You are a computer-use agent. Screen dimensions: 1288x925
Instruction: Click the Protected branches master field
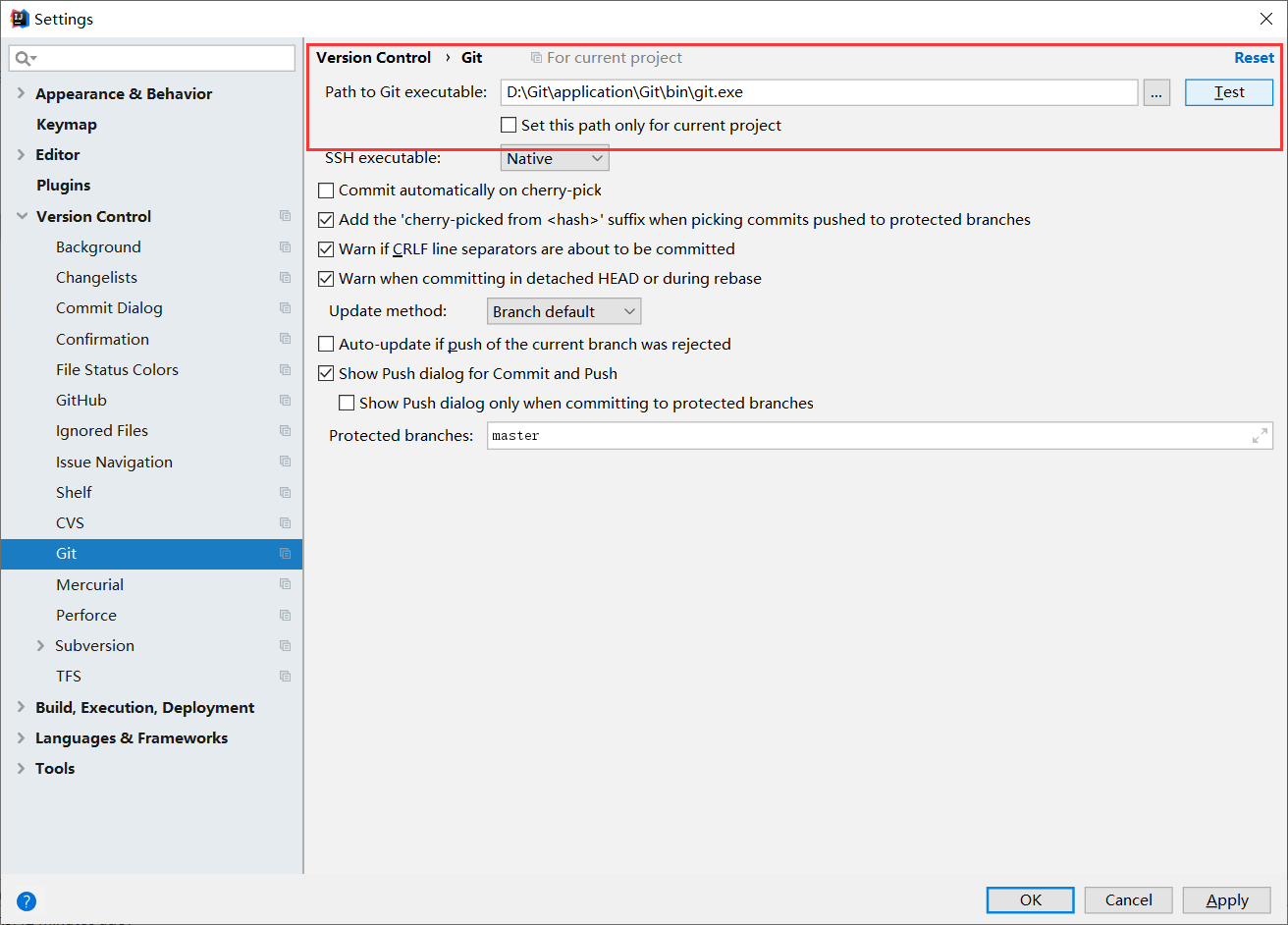click(880, 436)
